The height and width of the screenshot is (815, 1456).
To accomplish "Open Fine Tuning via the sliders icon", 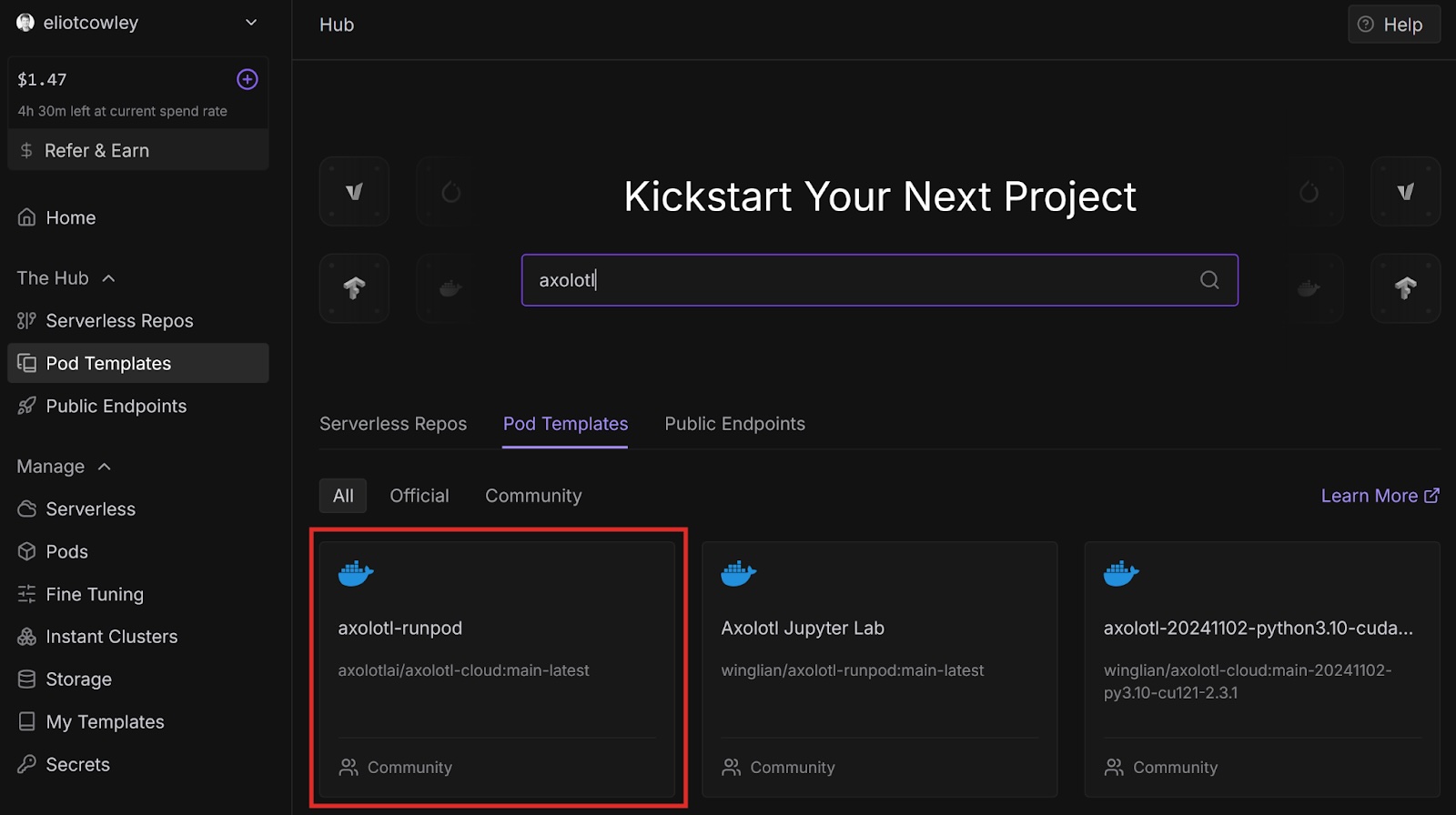I will (x=27, y=595).
